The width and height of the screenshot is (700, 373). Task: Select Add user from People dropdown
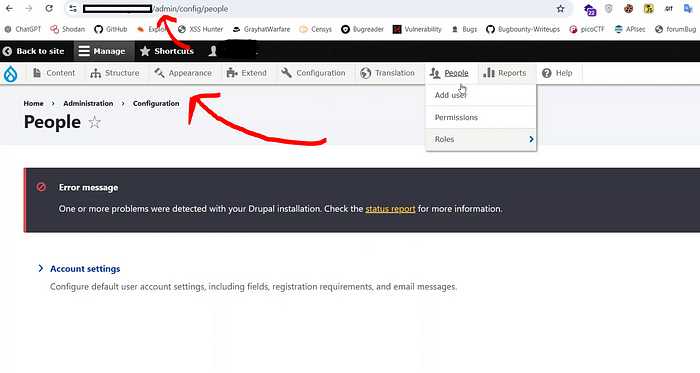pos(480,95)
